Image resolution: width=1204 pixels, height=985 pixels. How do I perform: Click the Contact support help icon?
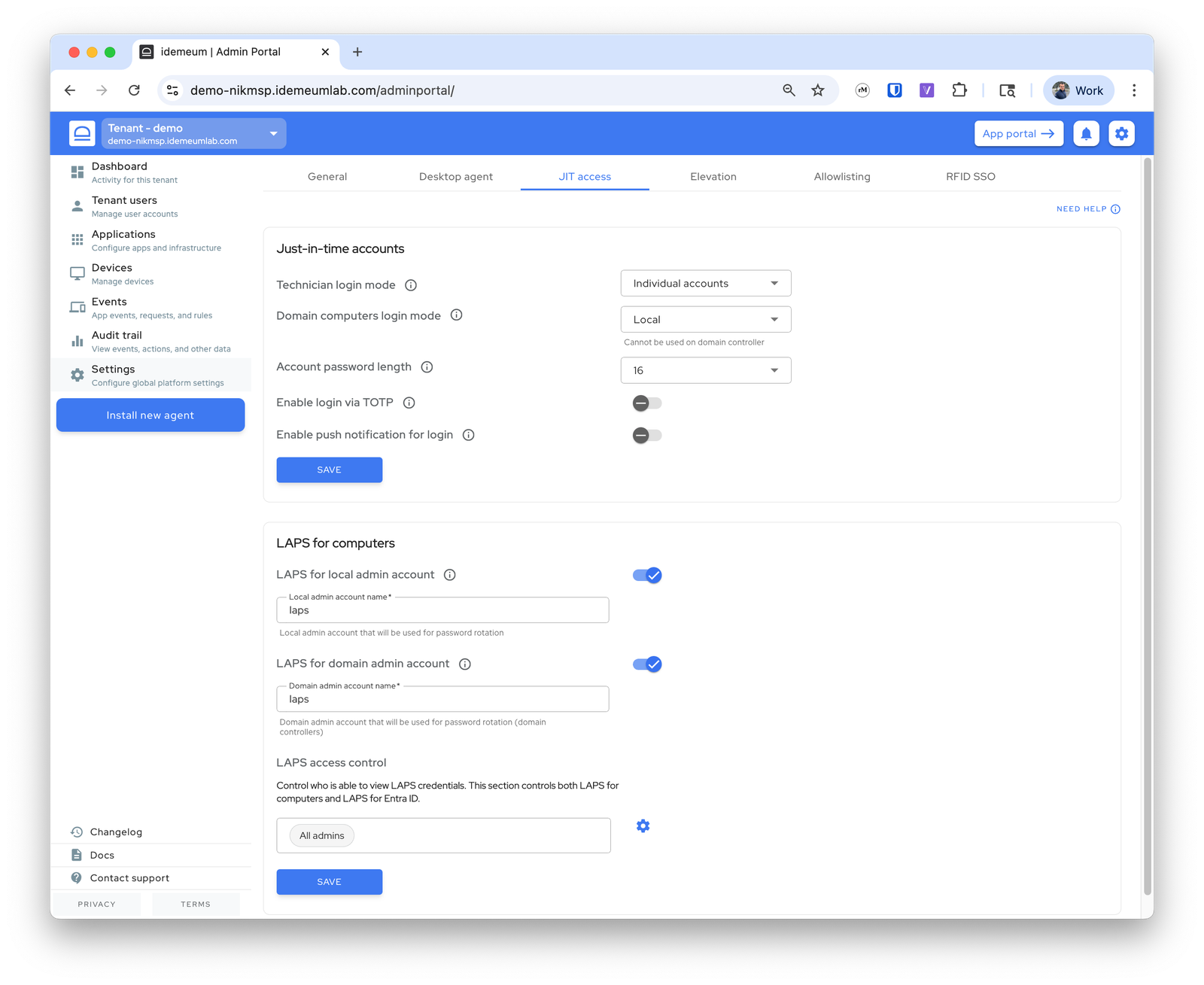(76, 878)
